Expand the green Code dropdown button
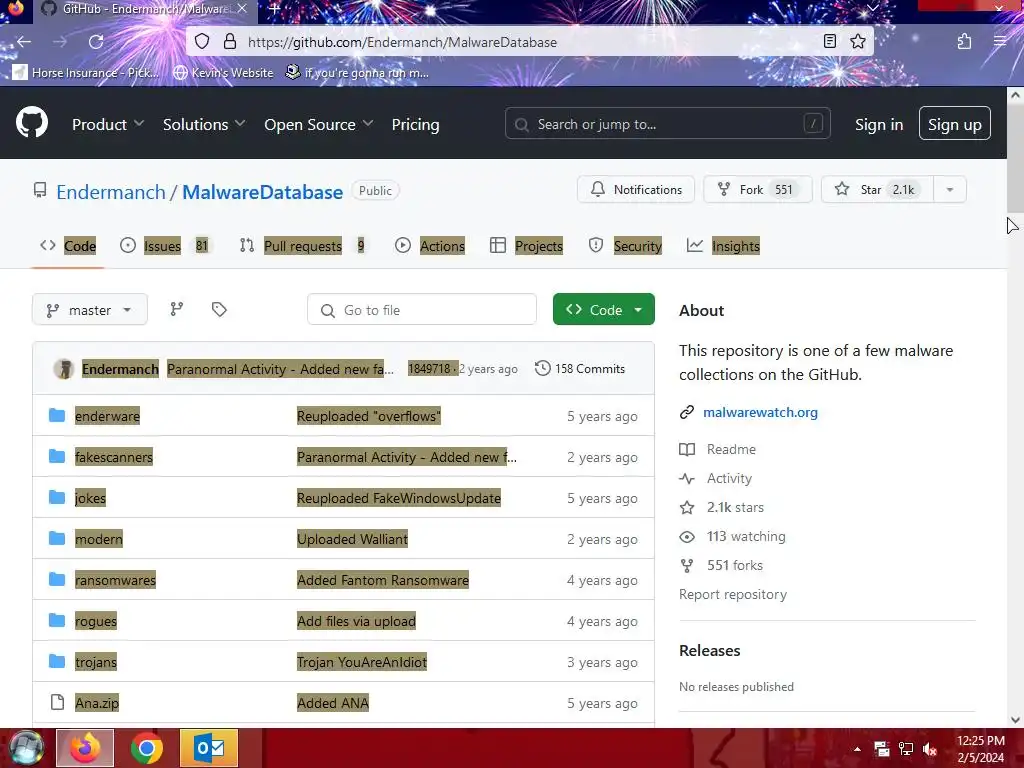This screenshot has width=1024, height=768. click(603, 310)
